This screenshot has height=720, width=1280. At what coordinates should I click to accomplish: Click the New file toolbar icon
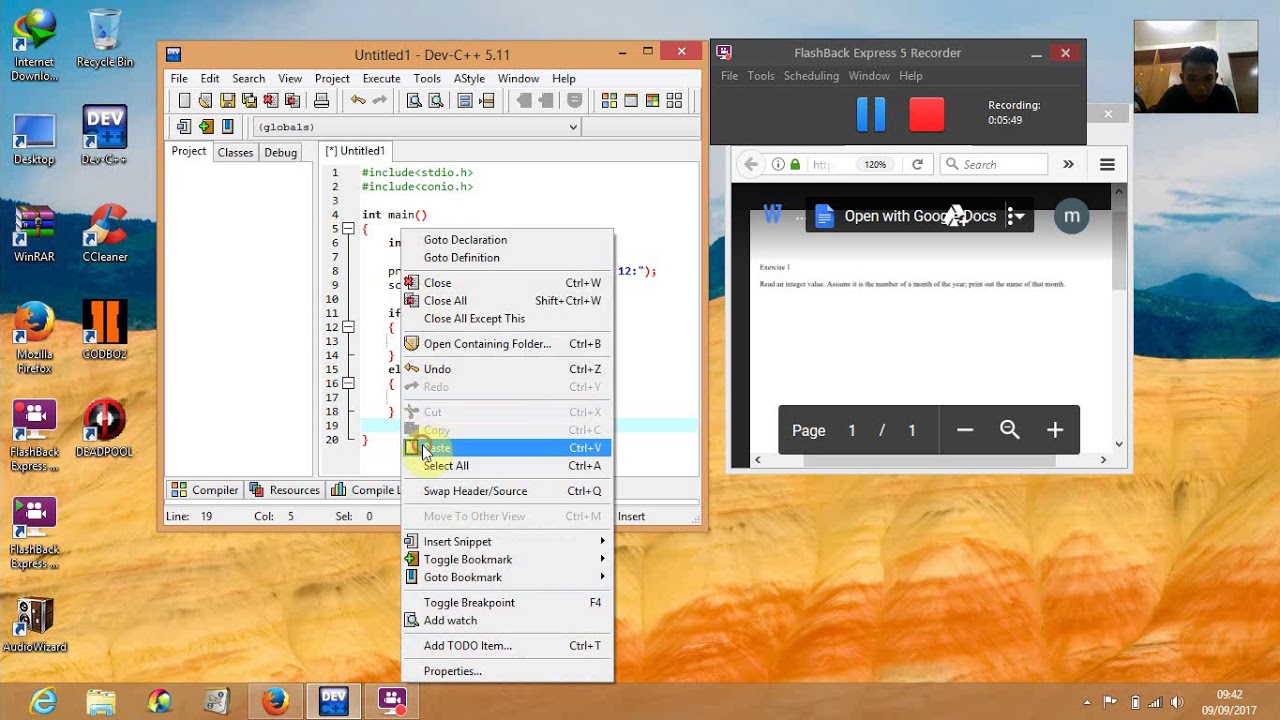tap(184, 100)
